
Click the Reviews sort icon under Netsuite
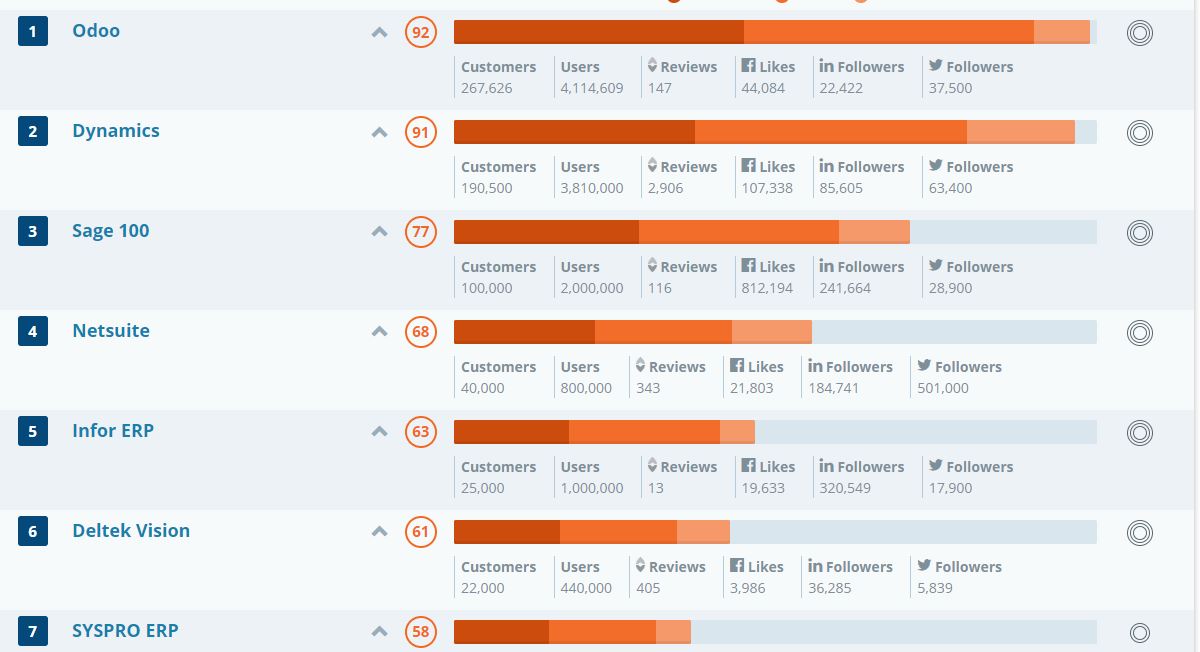pos(641,366)
